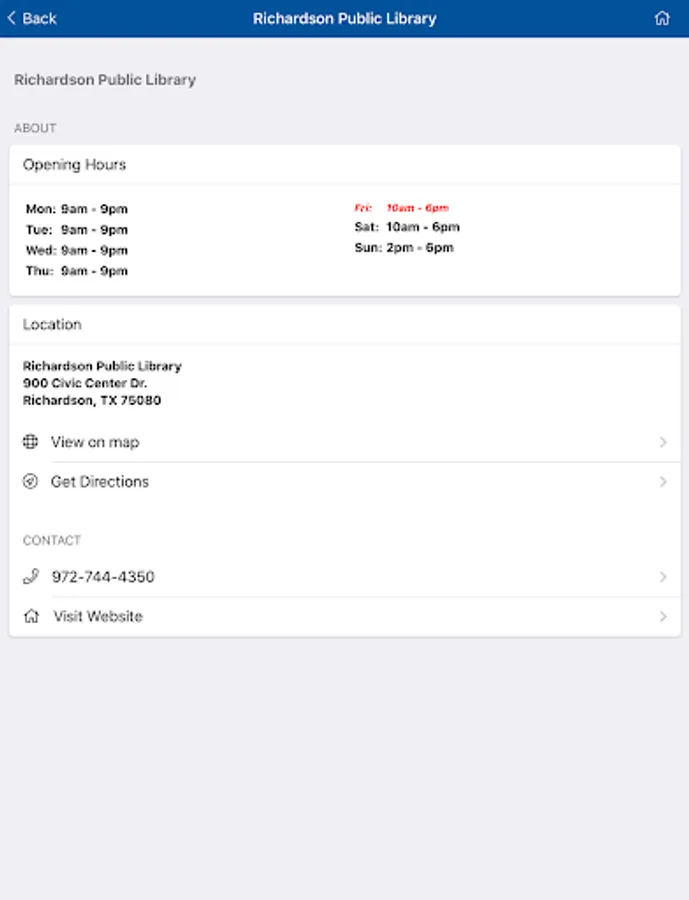The image size is (689, 900).
Task: Open View on map link
Action: click(x=95, y=442)
